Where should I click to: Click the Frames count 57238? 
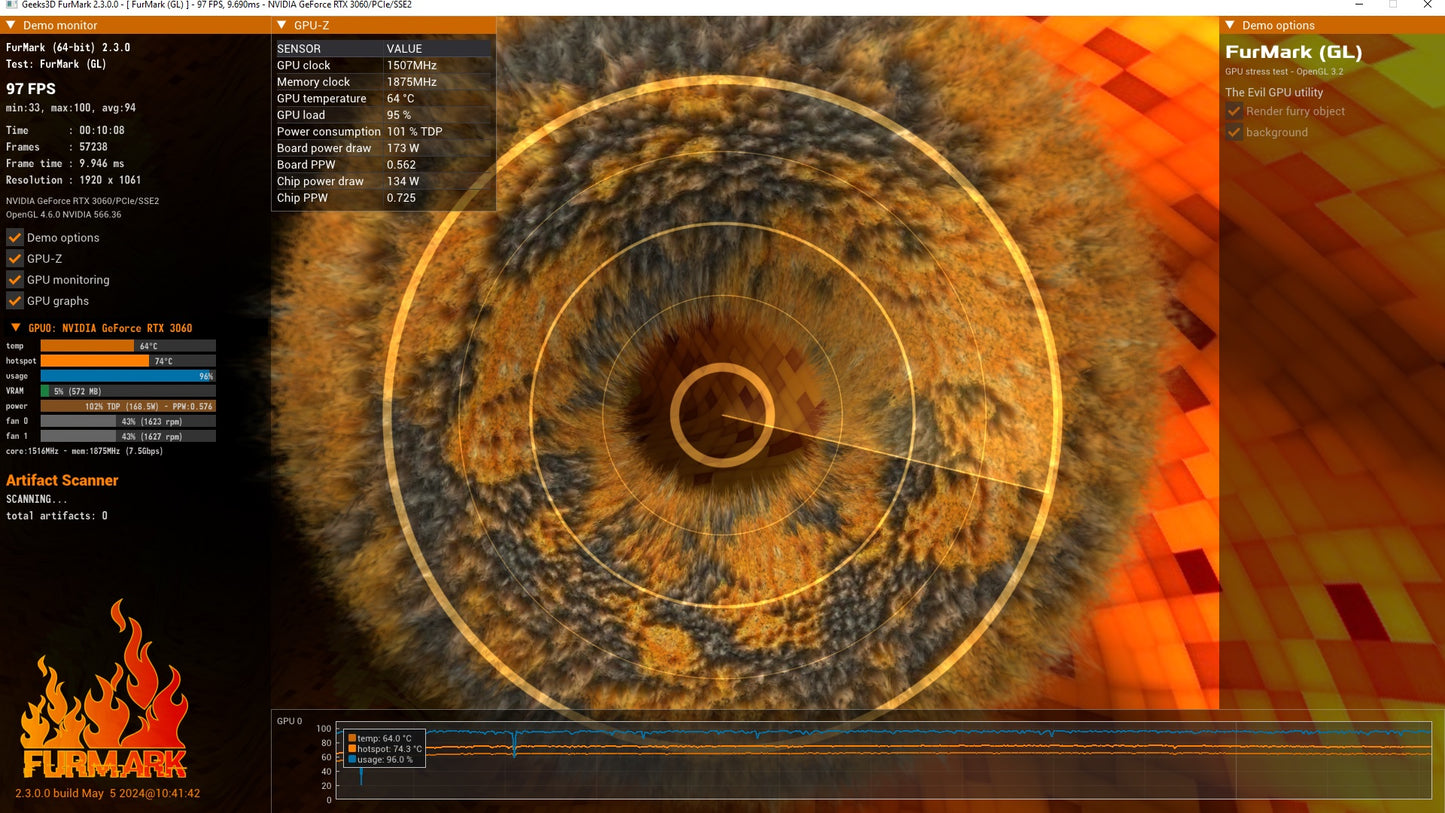click(x=93, y=147)
